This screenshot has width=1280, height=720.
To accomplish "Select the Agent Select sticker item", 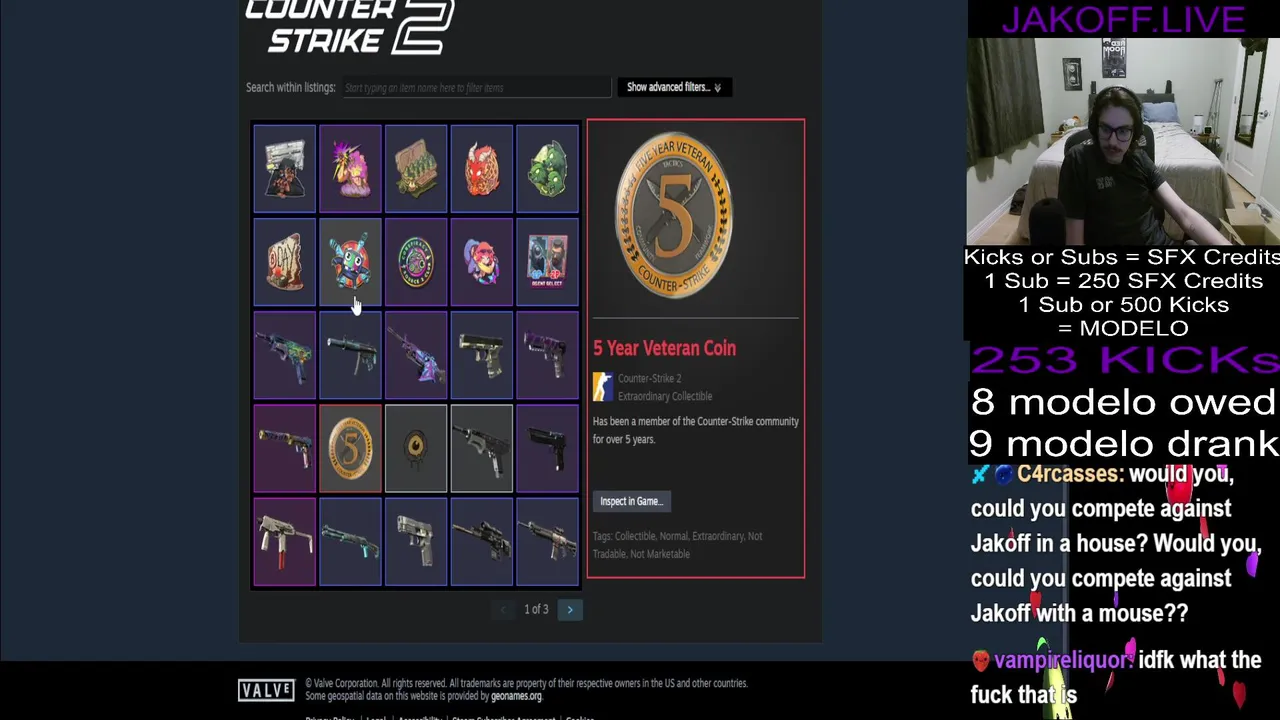I will 547,262.
